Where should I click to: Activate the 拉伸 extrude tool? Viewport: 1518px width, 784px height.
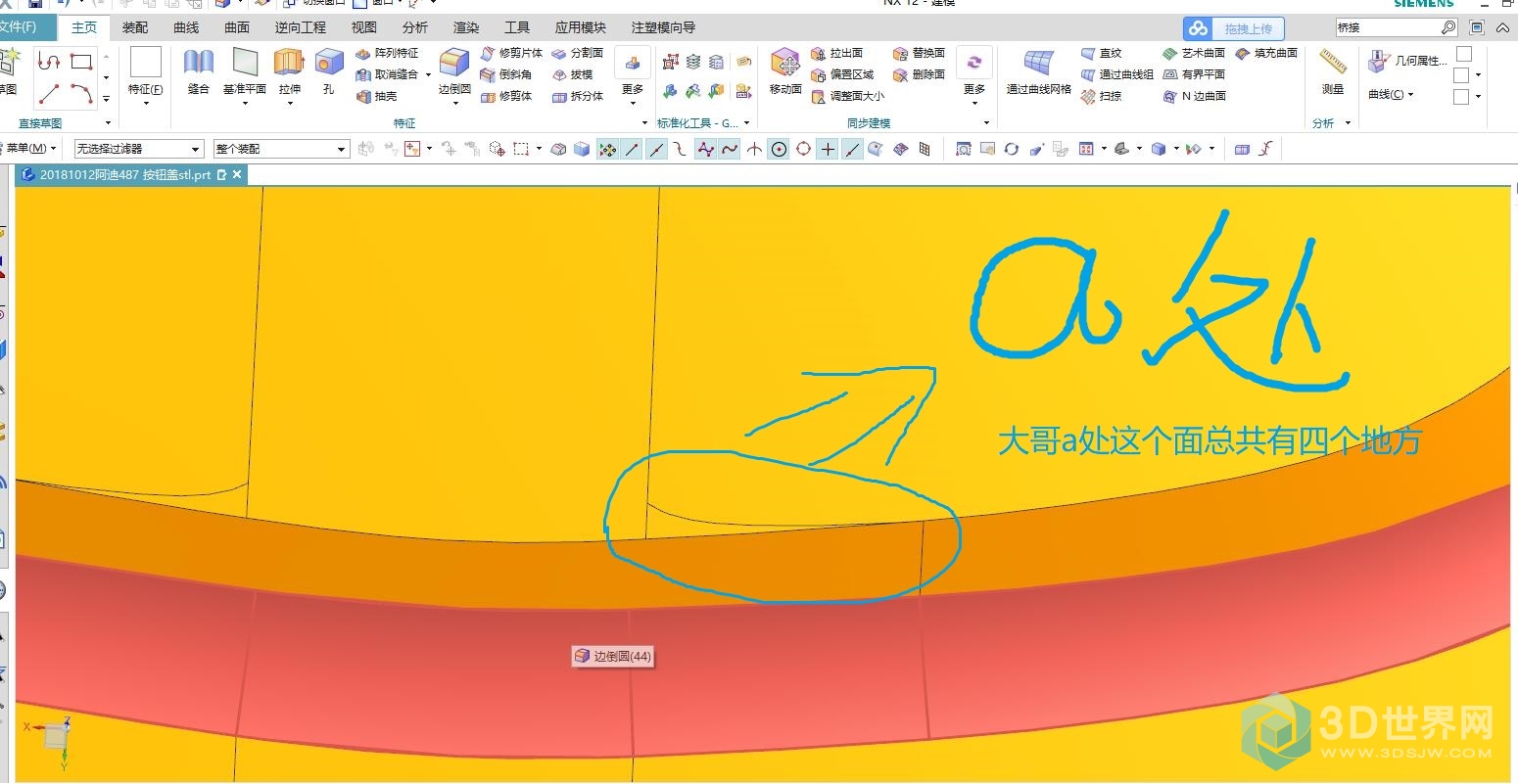(x=289, y=71)
